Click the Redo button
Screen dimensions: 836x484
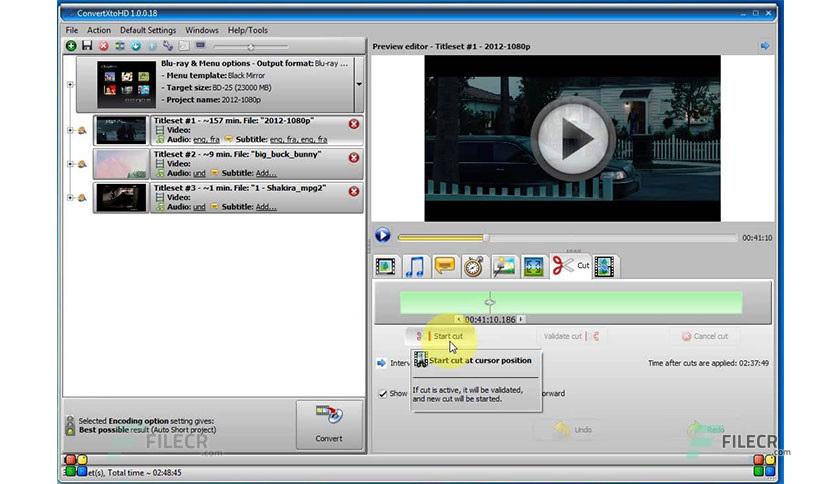click(706, 430)
